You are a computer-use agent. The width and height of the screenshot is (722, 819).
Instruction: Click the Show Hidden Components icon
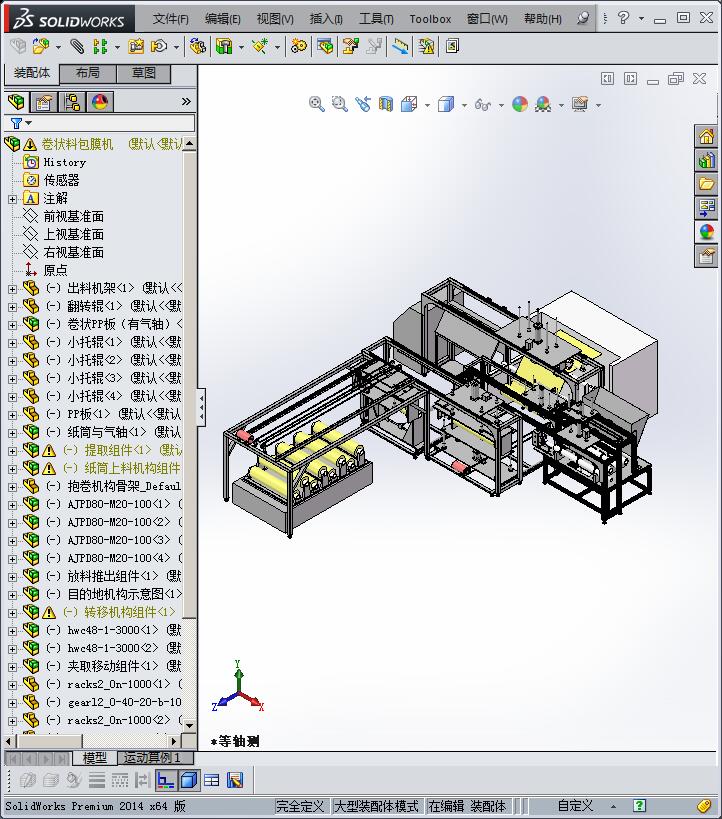(x=197, y=46)
